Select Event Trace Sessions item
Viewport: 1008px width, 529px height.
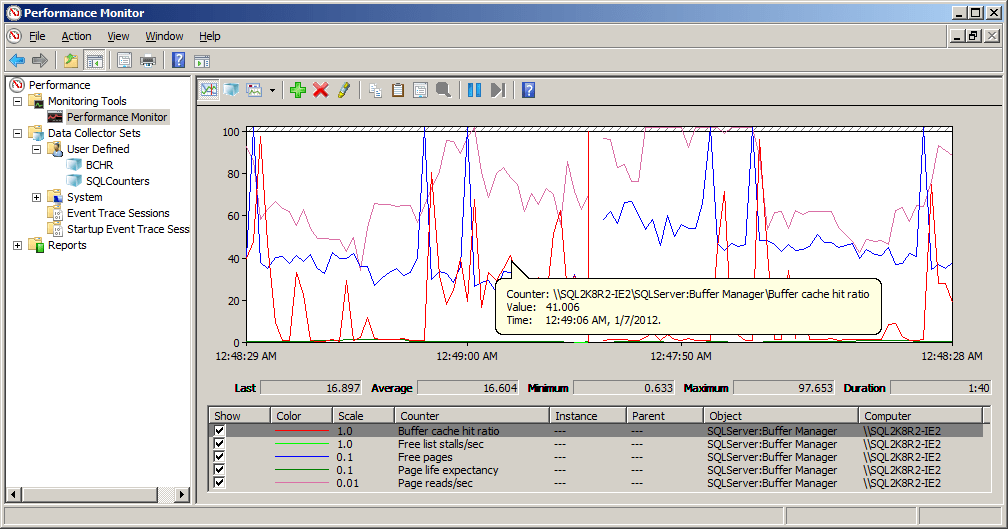point(118,213)
